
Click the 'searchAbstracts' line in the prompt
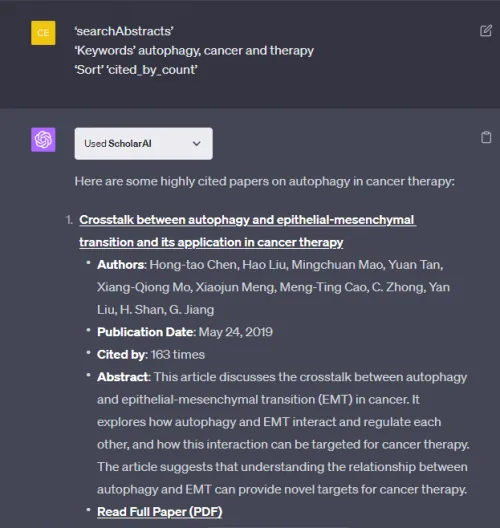click(x=124, y=31)
